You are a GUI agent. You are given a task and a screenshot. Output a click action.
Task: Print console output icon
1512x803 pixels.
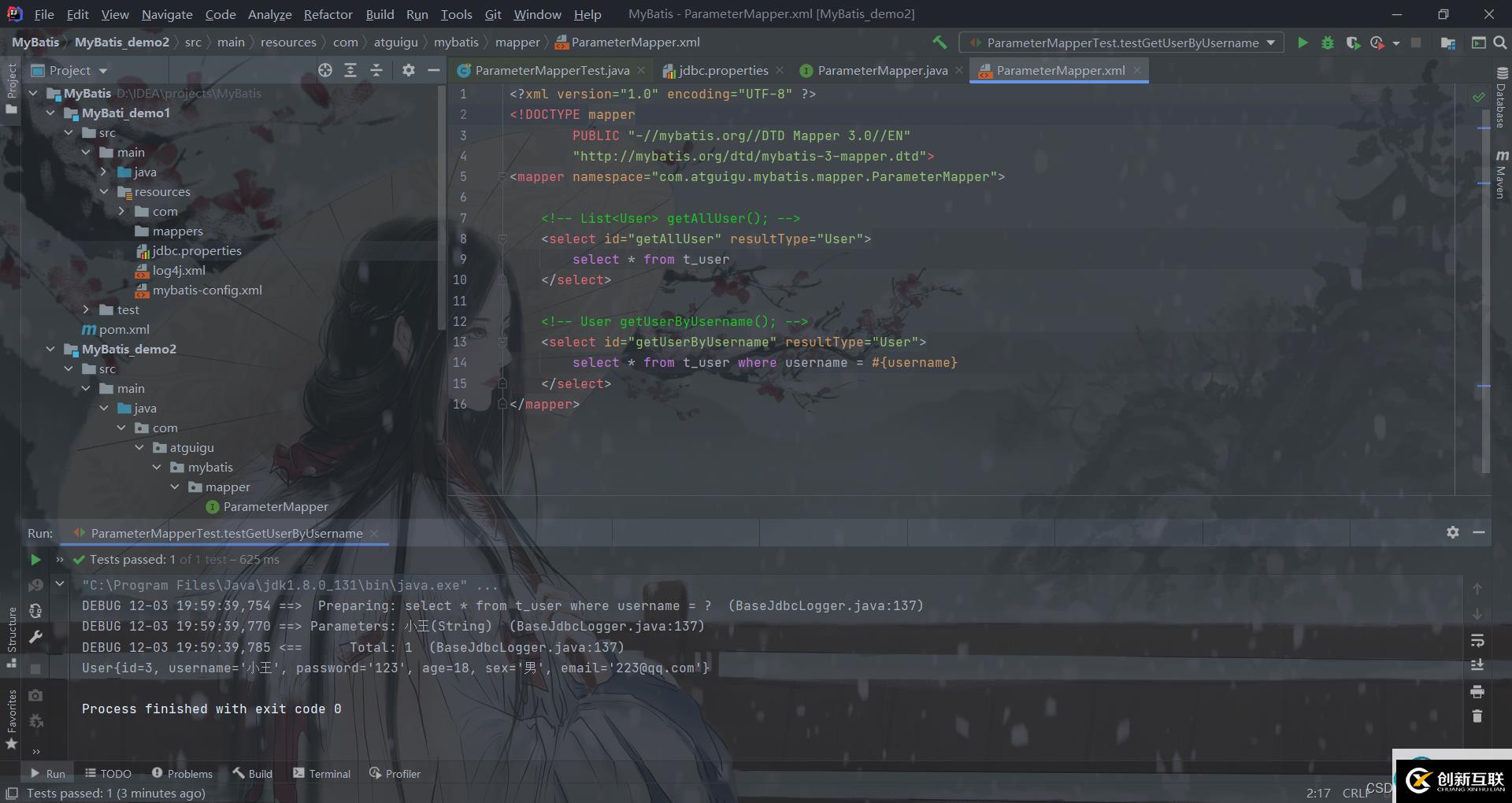click(x=1477, y=691)
